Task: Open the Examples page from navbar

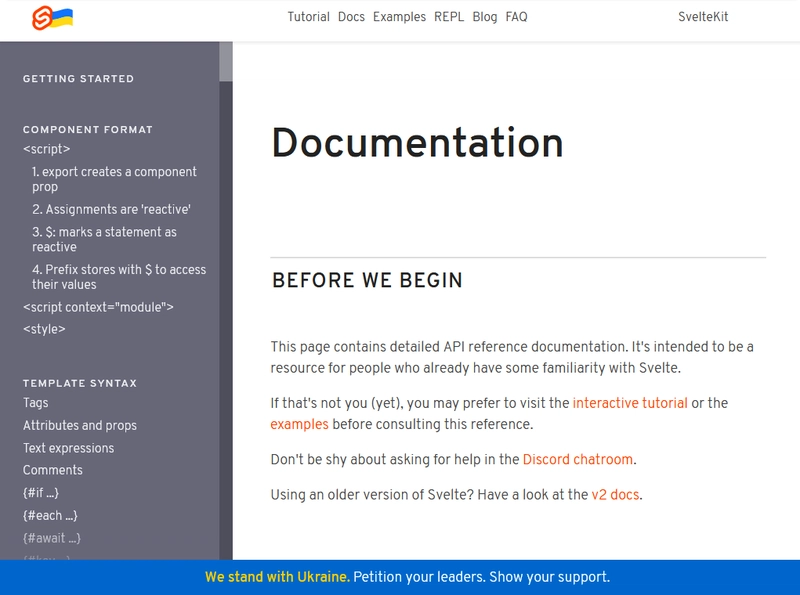Action: tap(399, 17)
